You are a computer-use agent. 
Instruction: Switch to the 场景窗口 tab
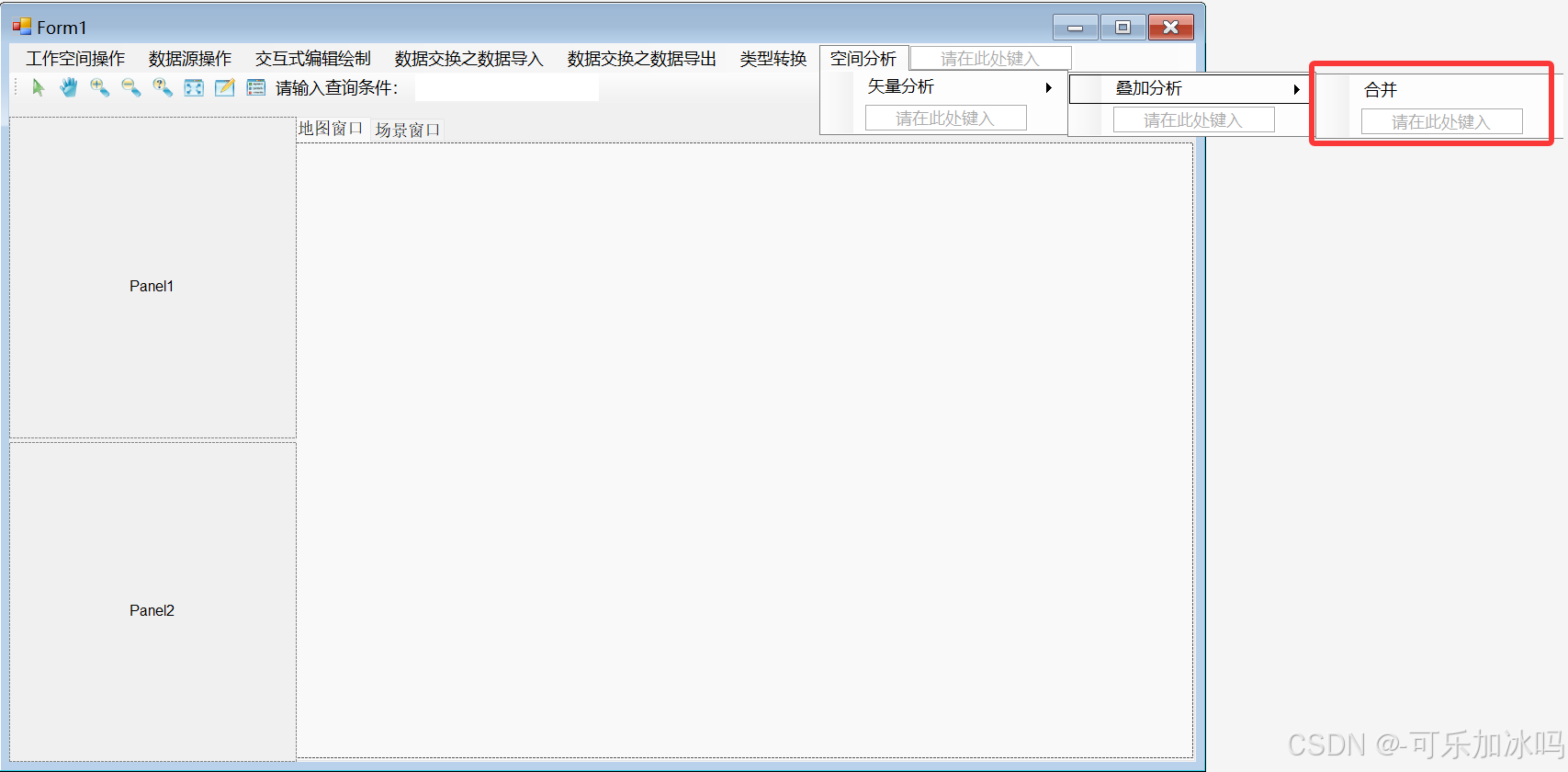pyautogui.click(x=408, y=130)
